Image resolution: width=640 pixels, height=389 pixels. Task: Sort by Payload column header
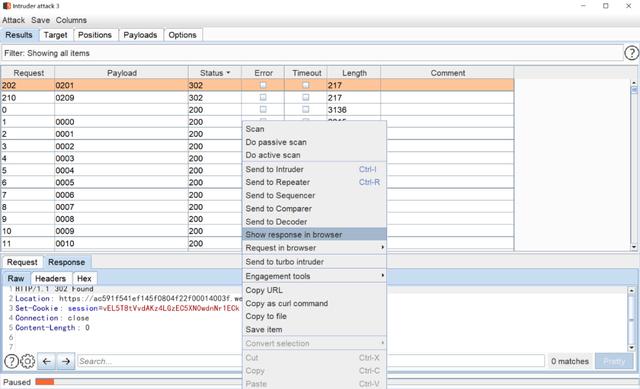click(x=122, y=73)
